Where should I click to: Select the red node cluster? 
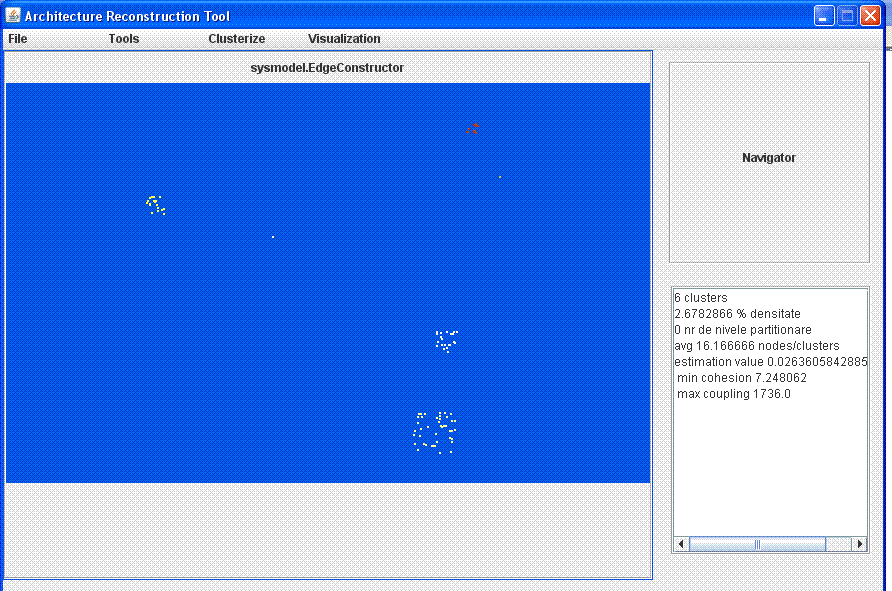pyautogui.click(x=473, y=128)
